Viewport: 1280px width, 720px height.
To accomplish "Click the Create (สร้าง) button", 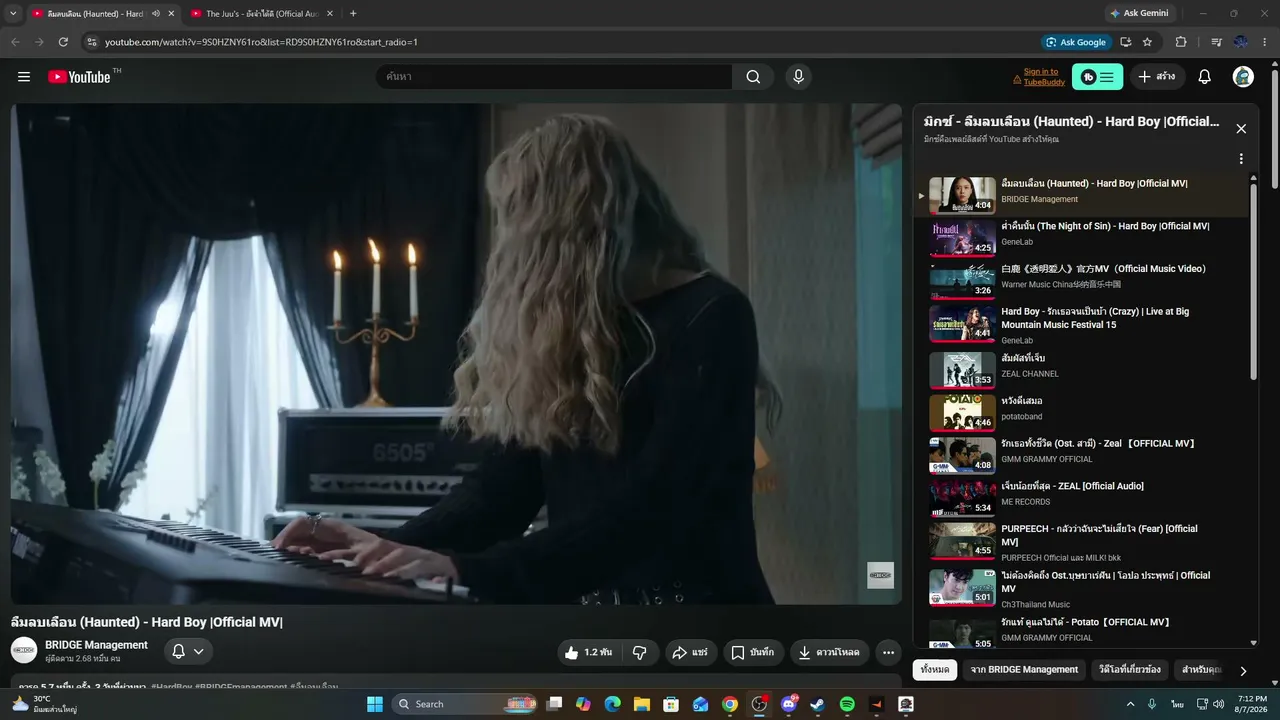I will pyautogui.click(x=1157, y=77).
